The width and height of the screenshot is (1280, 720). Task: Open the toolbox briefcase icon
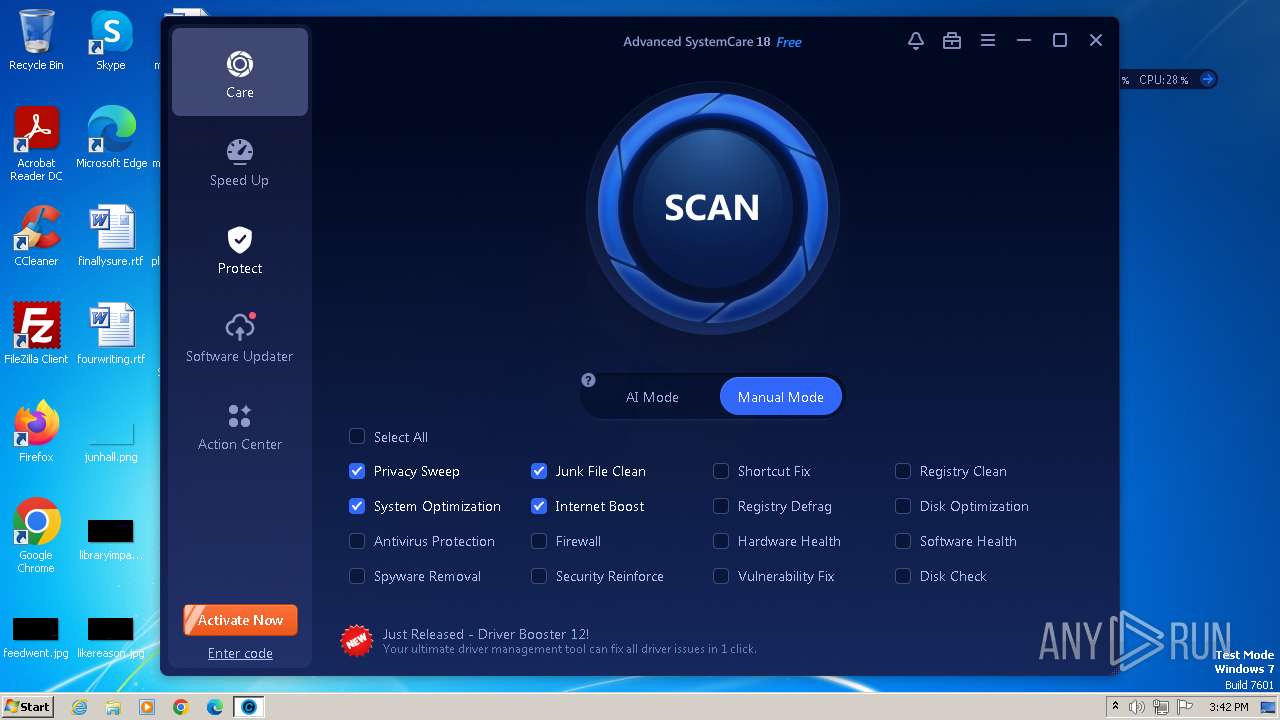point(951,41)
